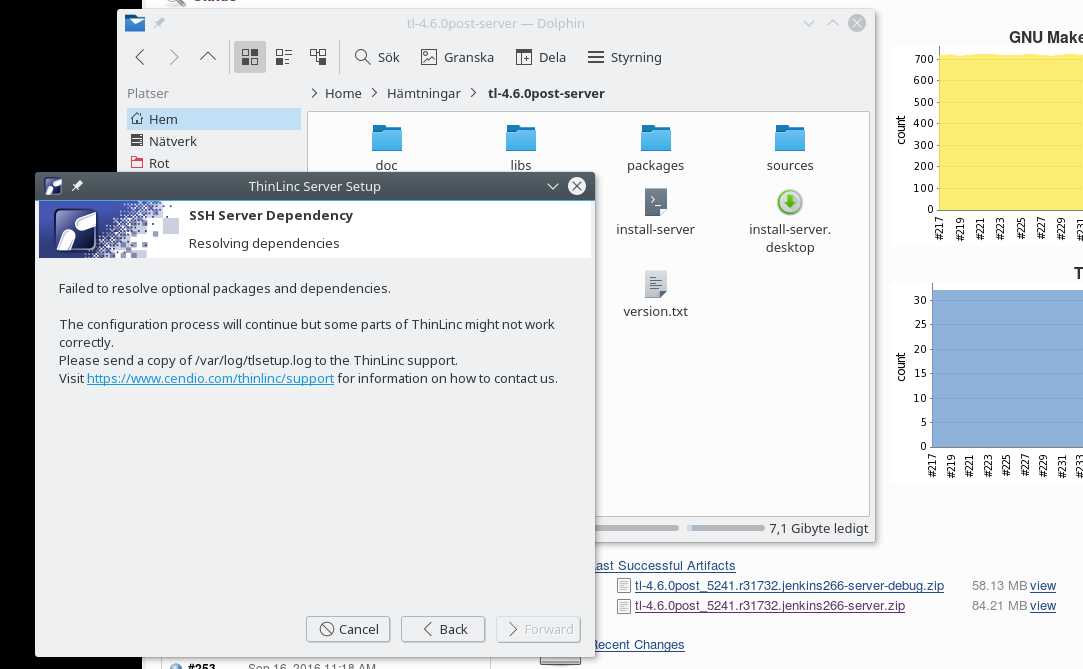The image size is (1083, 669).
Task: Click the Dolphin application icon in titlebar
Action: tap(135, 23)
